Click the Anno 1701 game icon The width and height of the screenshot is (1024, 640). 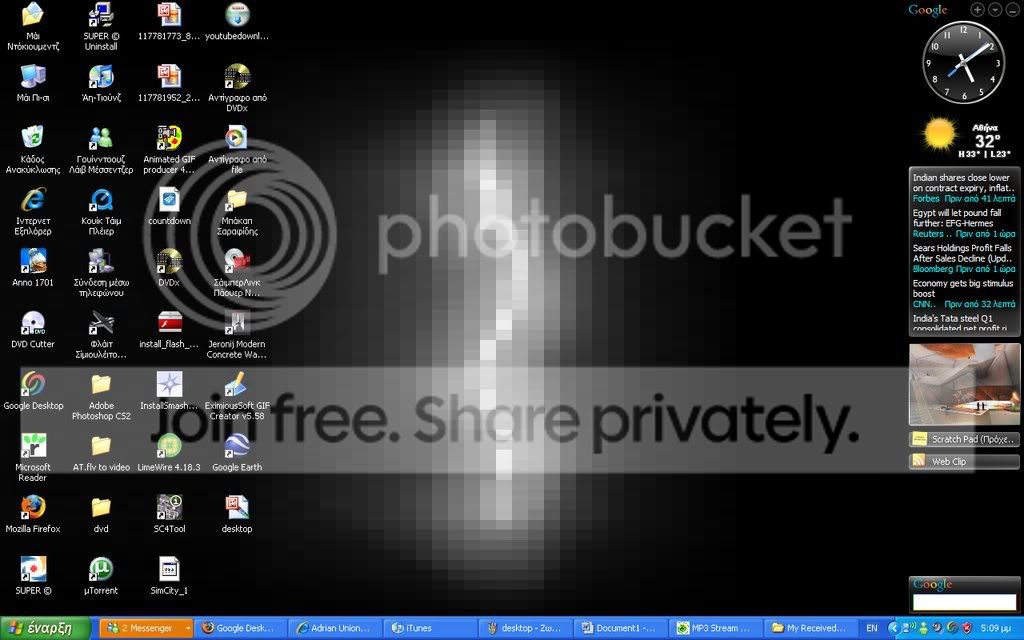[x=33, y=261]
